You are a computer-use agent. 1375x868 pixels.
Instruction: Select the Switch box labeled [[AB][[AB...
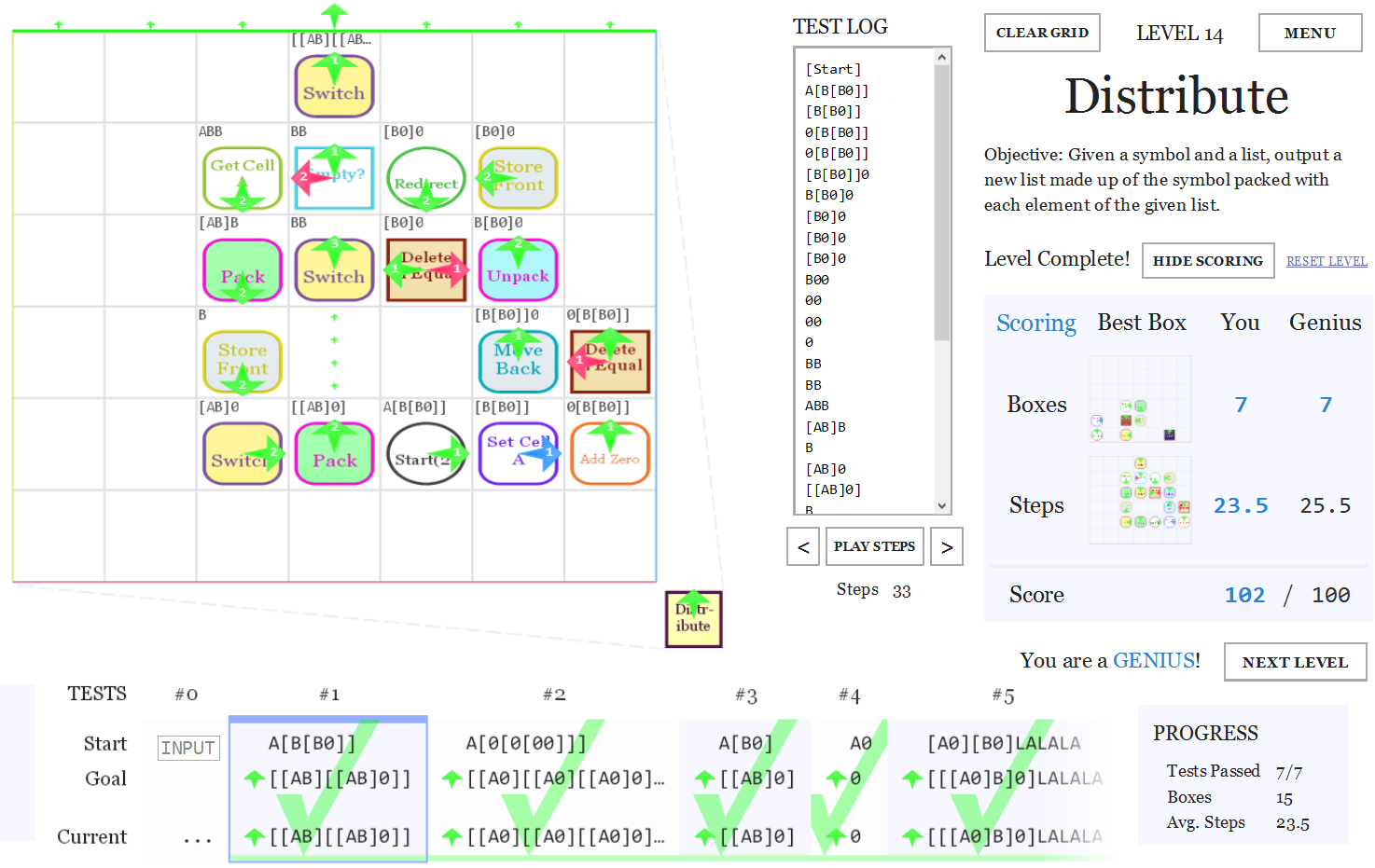pos(334,86)
